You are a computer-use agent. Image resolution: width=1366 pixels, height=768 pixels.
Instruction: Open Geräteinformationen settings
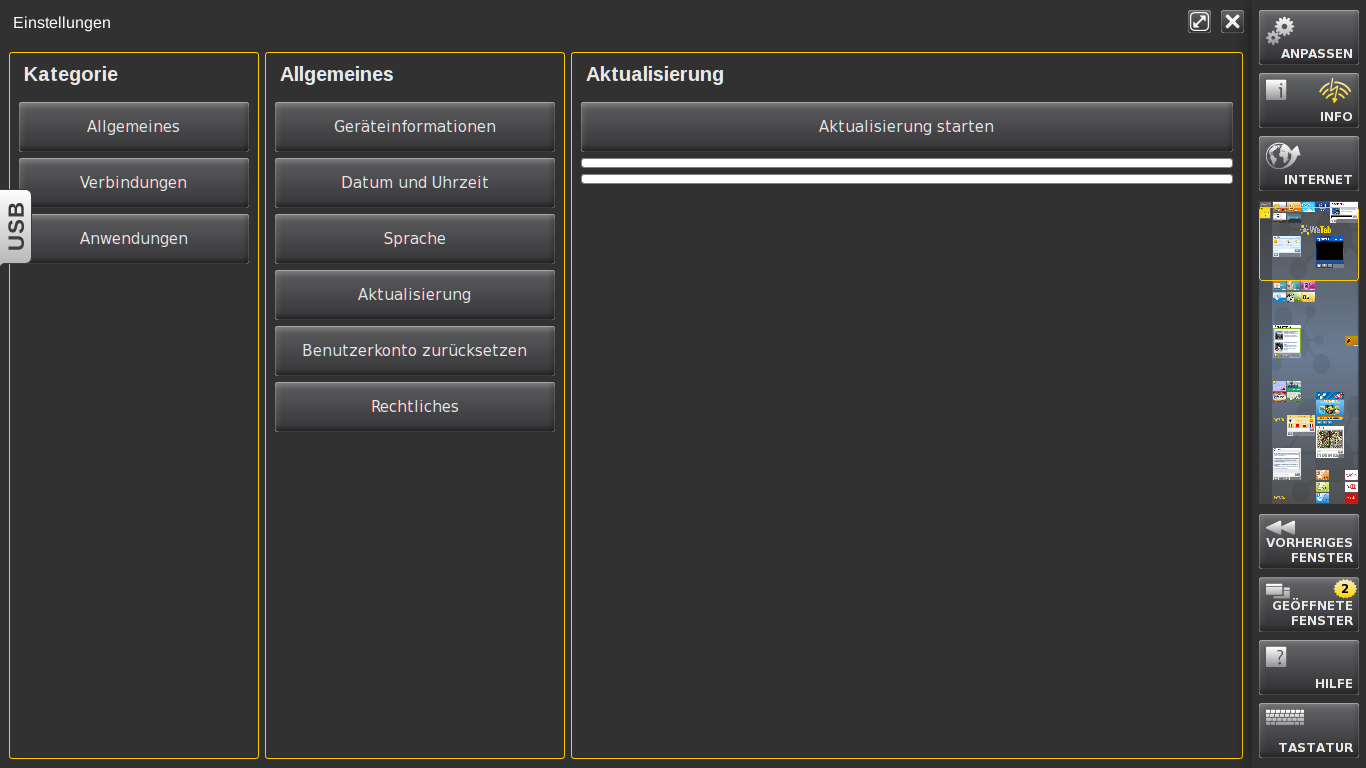pyautogui.click(x=414, y=127)
